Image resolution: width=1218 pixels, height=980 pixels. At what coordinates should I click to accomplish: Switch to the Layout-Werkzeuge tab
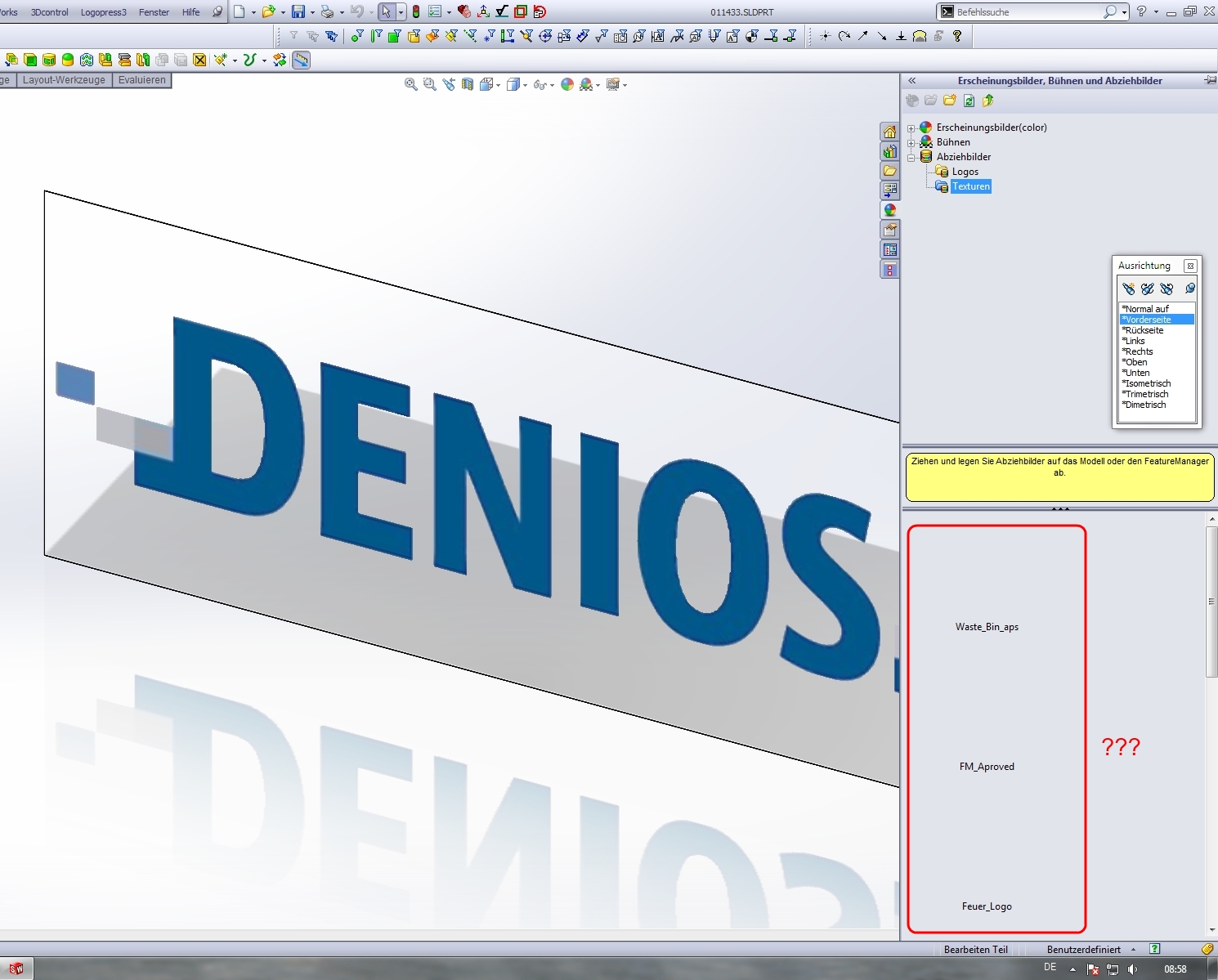[64, 80]
